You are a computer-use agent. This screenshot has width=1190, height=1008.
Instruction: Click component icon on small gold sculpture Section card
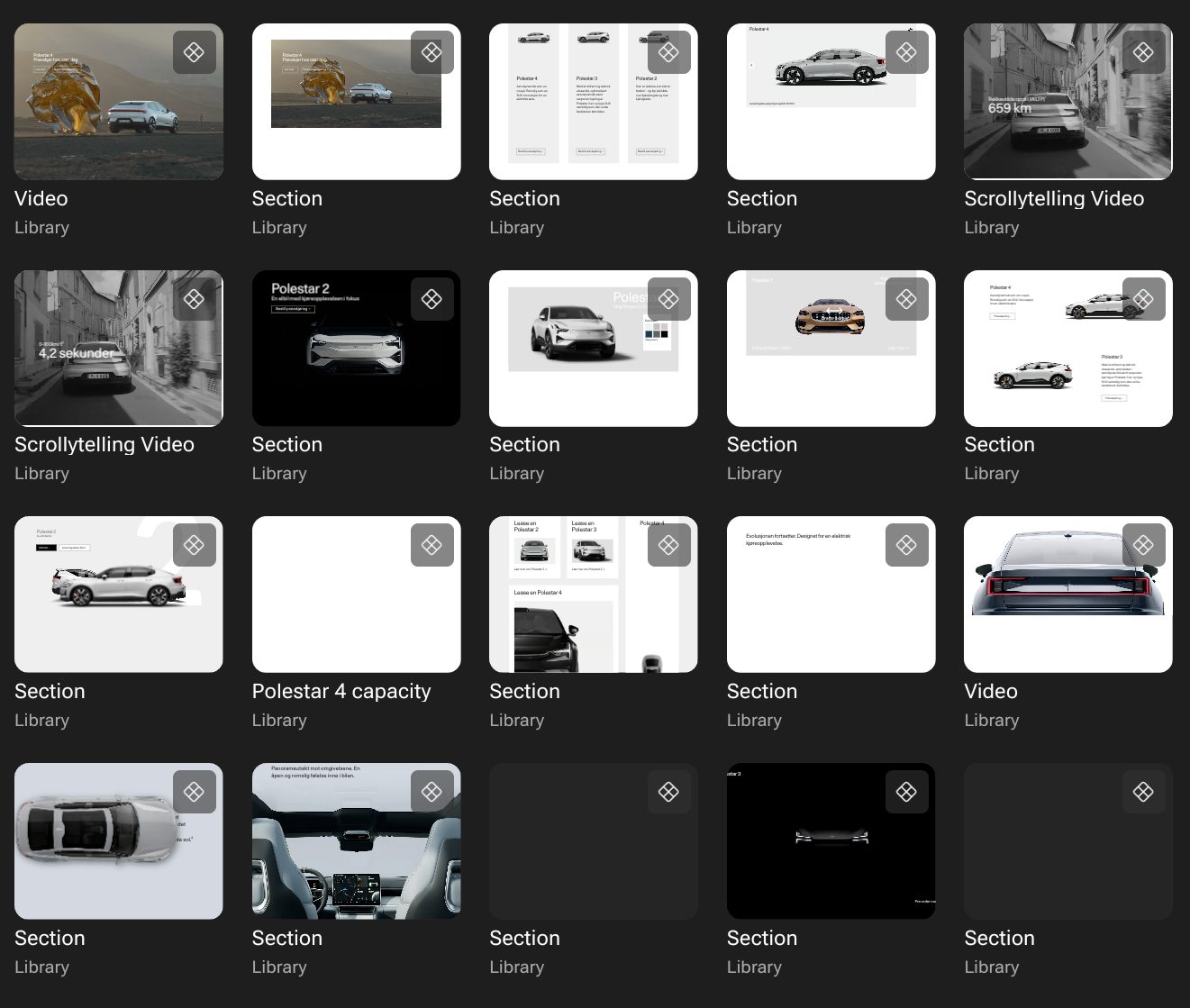(431, 52)
